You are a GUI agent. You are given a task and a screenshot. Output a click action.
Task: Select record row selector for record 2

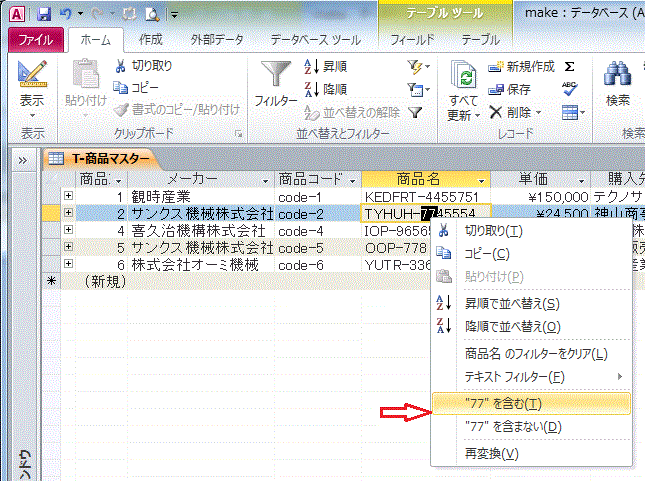[x=51, y=213]
